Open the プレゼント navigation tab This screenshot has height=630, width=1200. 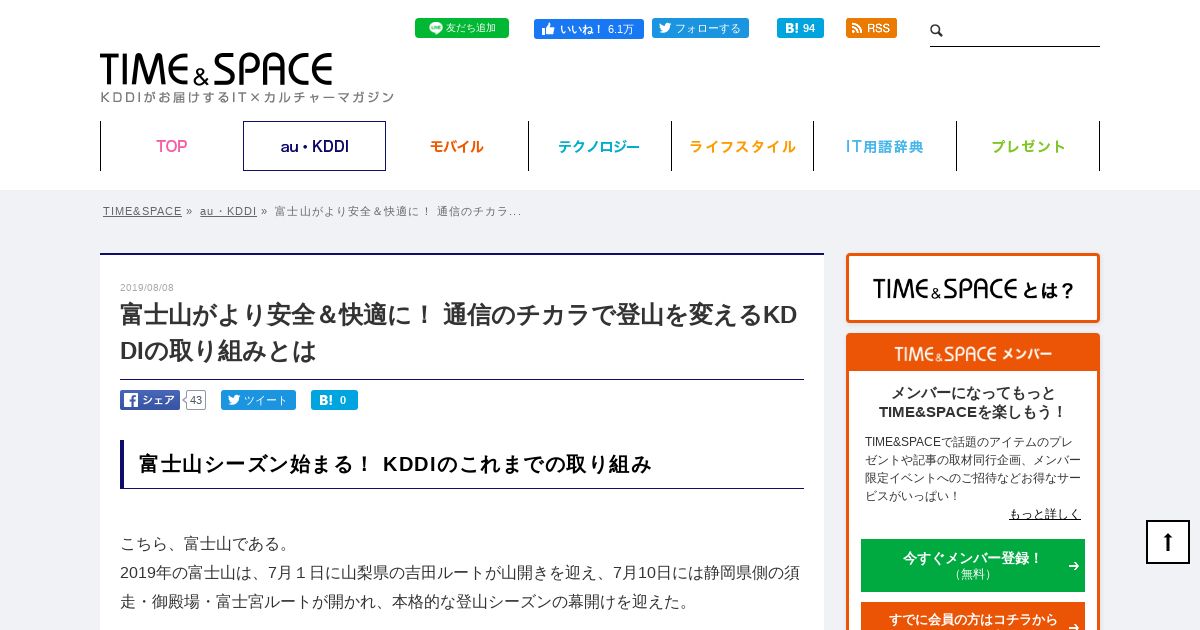point(1028,146)
